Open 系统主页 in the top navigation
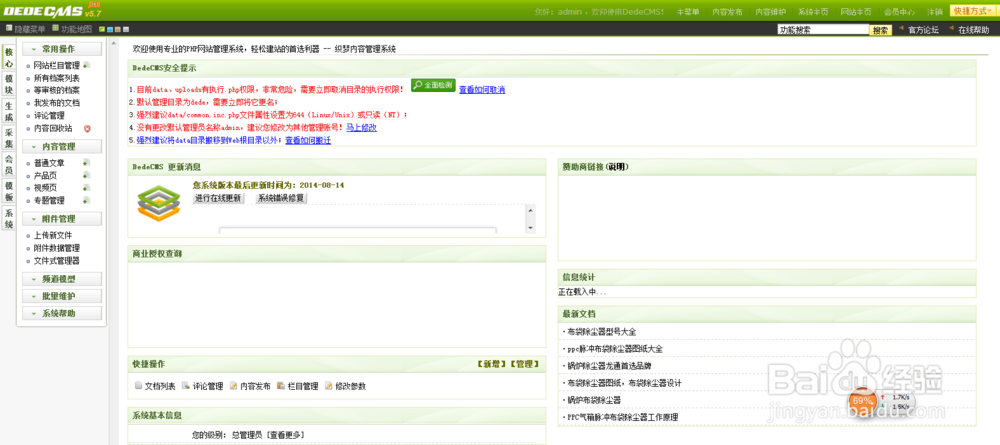The width and height of the screenshot is (1000, 445). (x=813, y=12)
